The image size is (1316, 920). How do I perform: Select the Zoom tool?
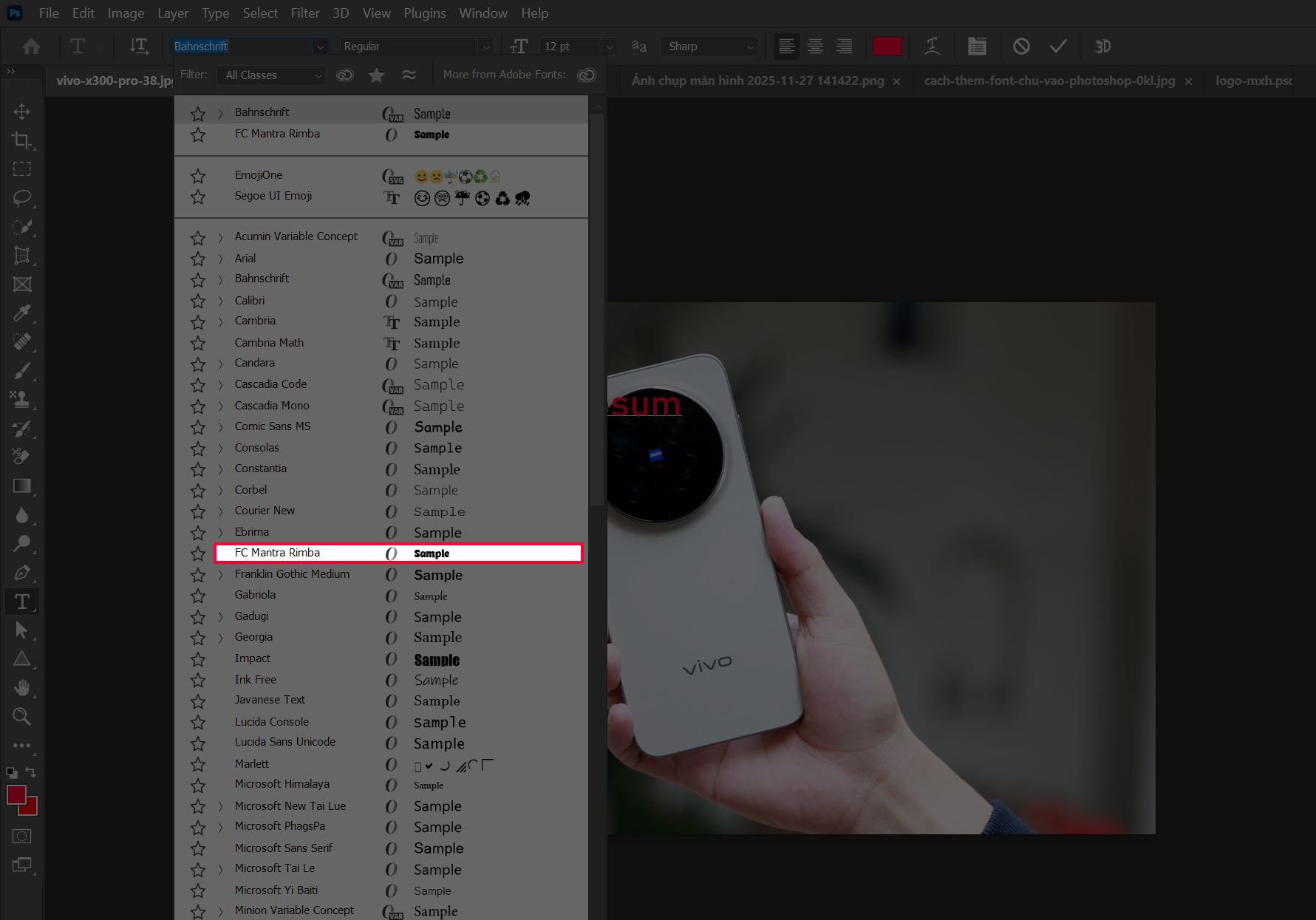tap(22, 716)
